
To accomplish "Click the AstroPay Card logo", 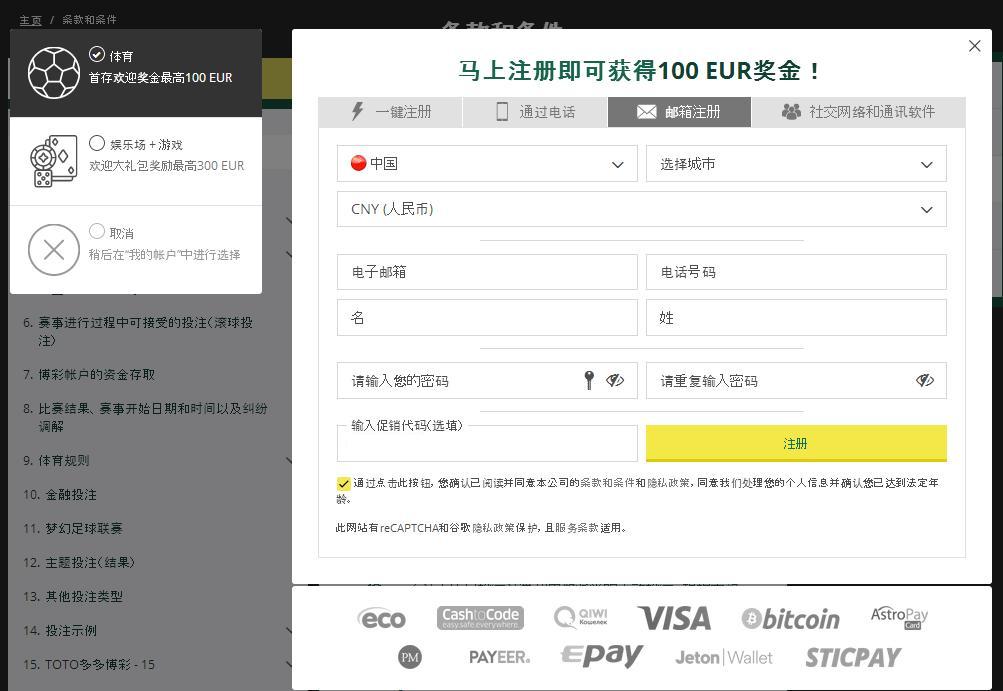I will coord(899,617).
